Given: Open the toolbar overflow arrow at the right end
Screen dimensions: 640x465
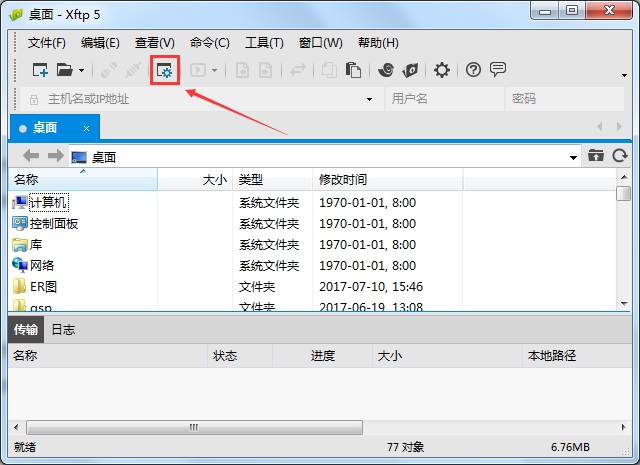Looking at the screenshot, I should [624, 75].
